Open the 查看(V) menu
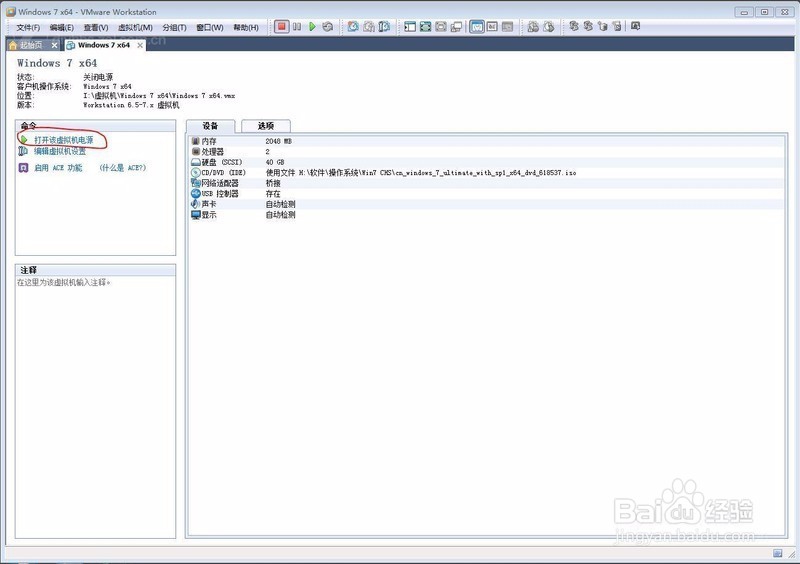 point(96,28)
